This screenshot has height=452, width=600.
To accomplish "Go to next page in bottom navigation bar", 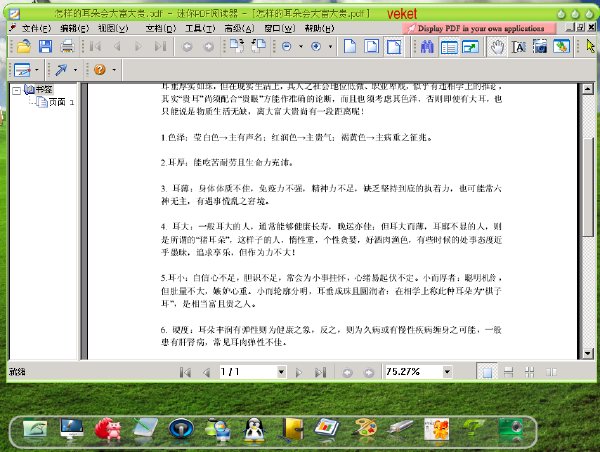I will 299,372.
